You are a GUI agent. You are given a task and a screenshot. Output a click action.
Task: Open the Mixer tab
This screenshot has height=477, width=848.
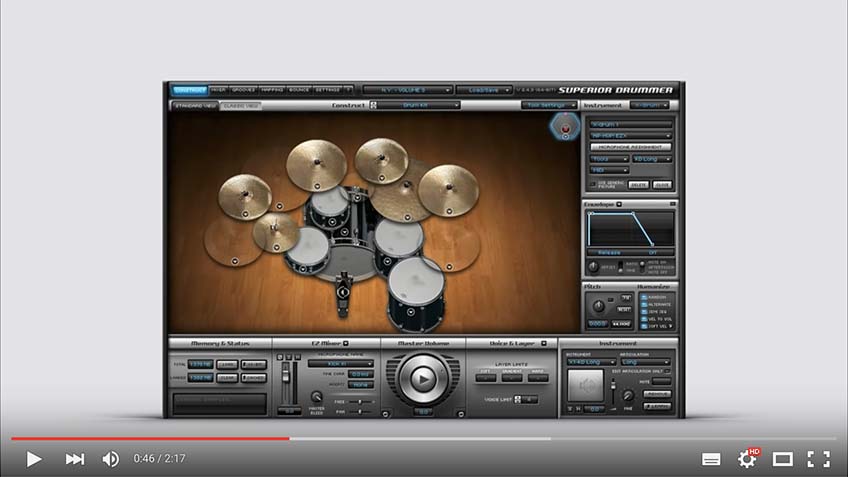coord(217,90)
